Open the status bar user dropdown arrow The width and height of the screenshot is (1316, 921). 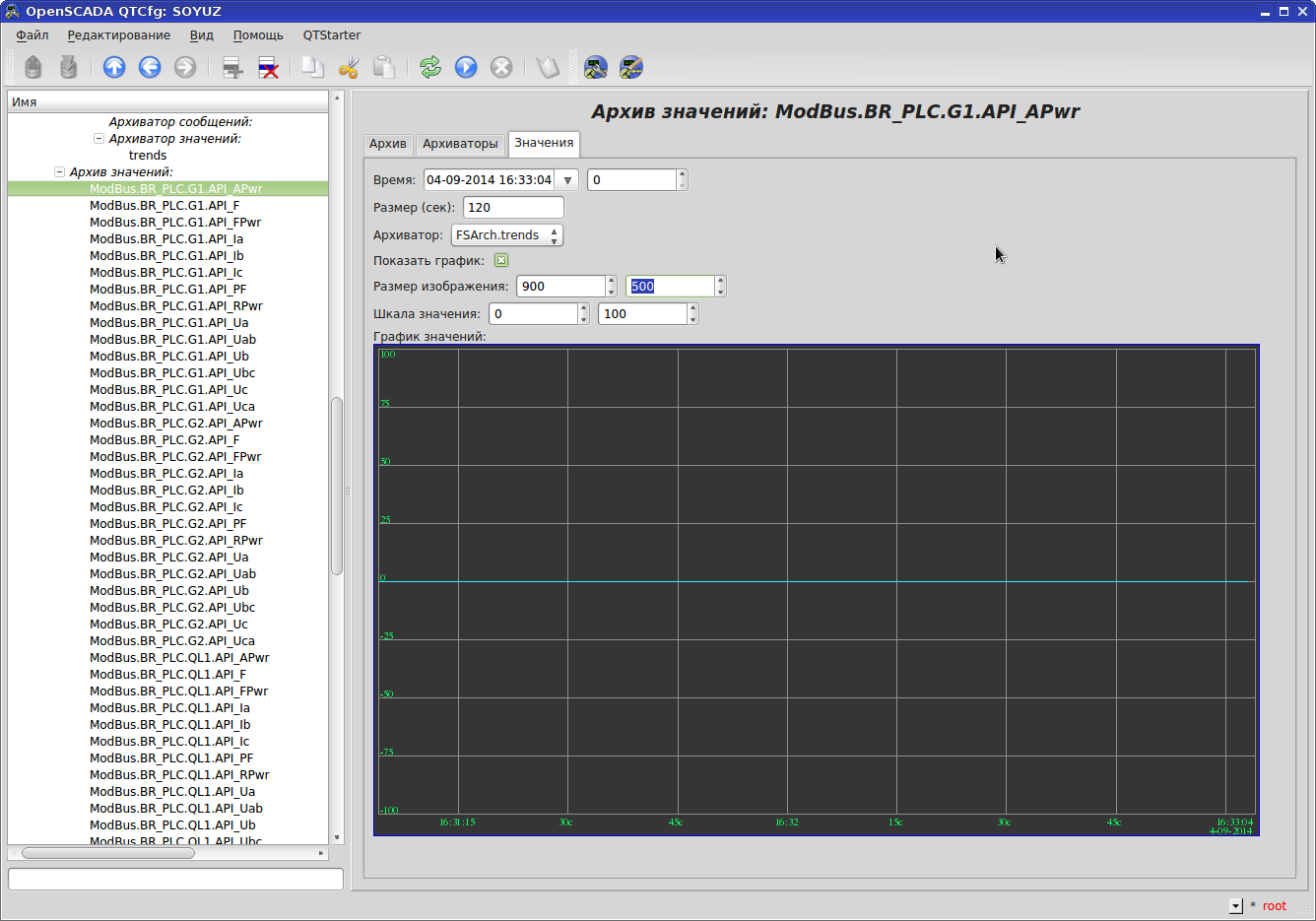[x=1236, y=906]
